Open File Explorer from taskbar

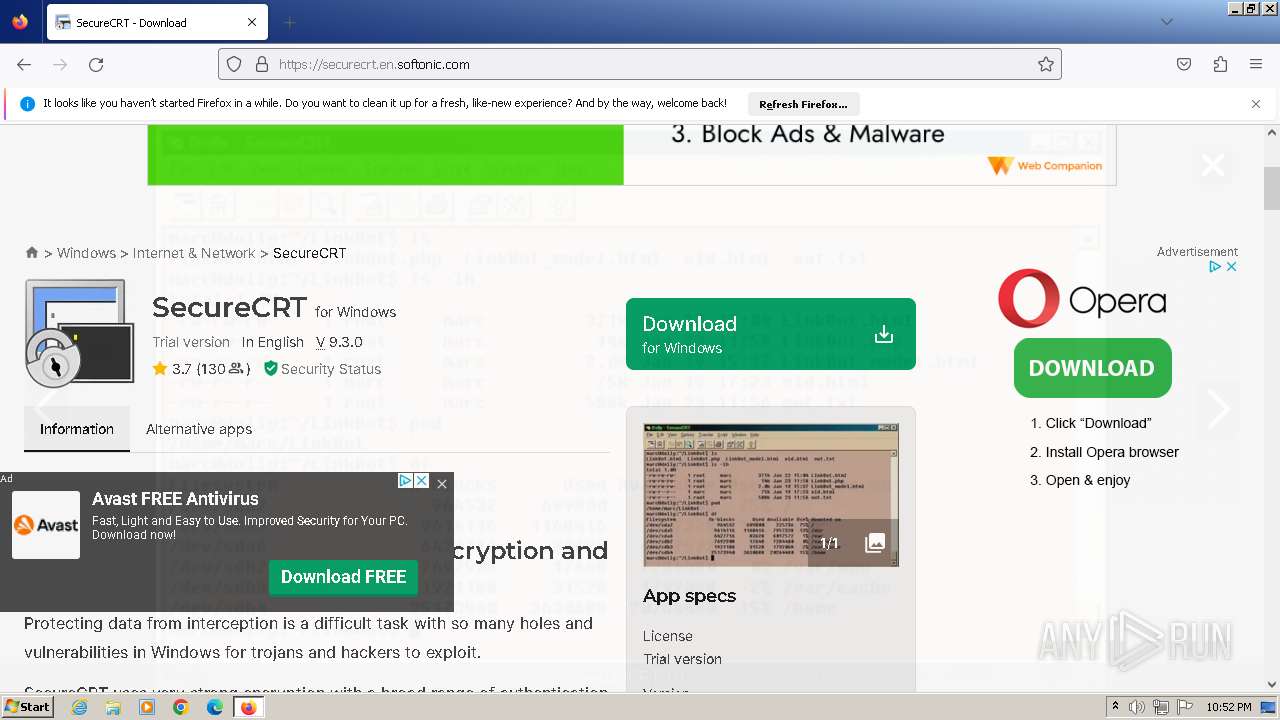click(113, 707)
